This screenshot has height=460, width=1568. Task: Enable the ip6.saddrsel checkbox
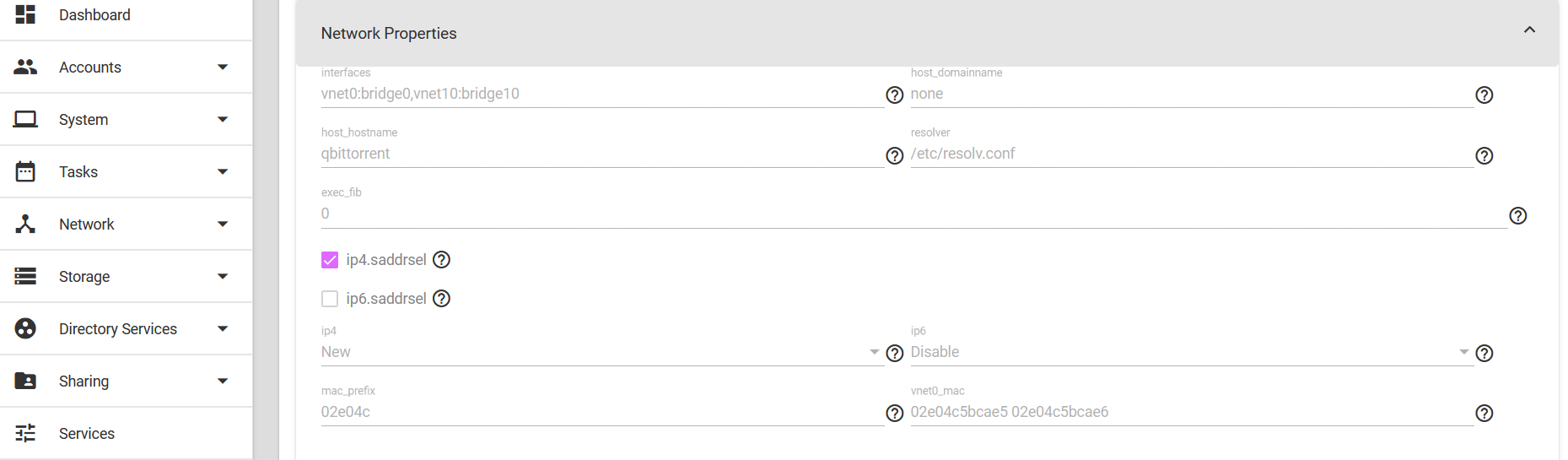[330, 299]
